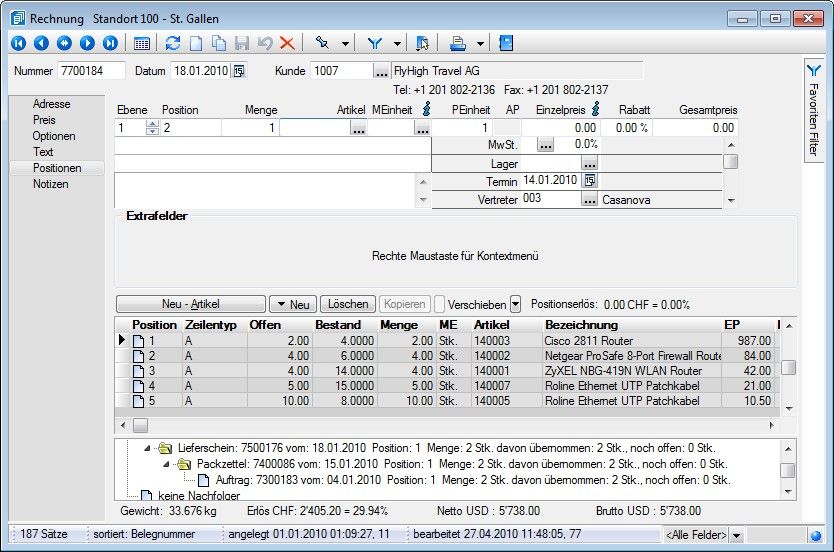This screenshot has width=834, height=552.
Task: Select Optionen in left navigation
Action: [54, 136]
